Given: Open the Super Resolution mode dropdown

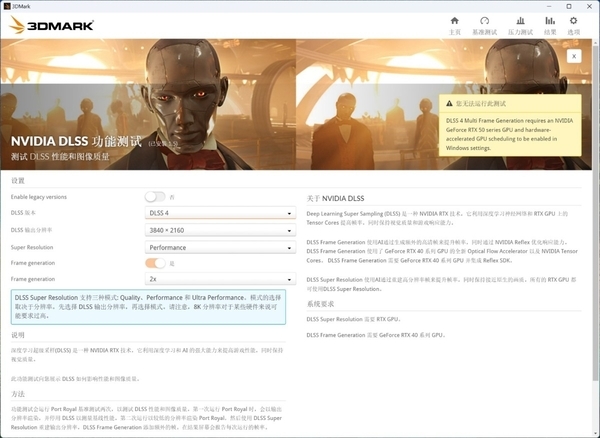Looking at the screenshot, I should click(220, 247).
